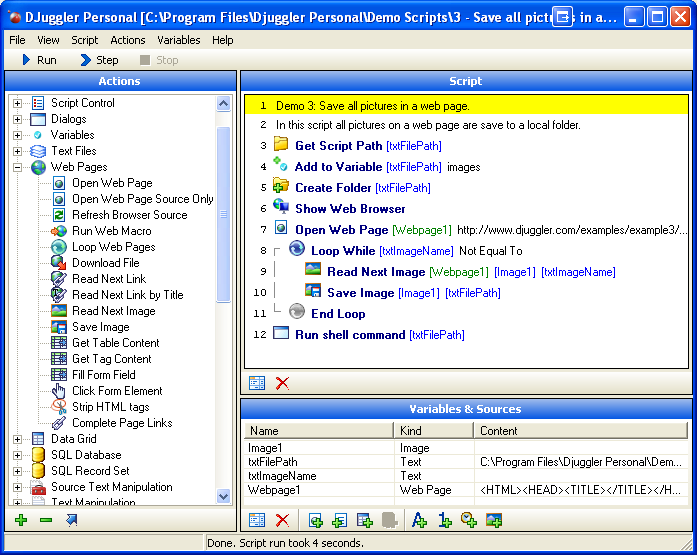Image resolution: width=697 pixels, height=555 pixels.
Task: Open the View menu
Action: pyautogui.click(x=48, y=40)
